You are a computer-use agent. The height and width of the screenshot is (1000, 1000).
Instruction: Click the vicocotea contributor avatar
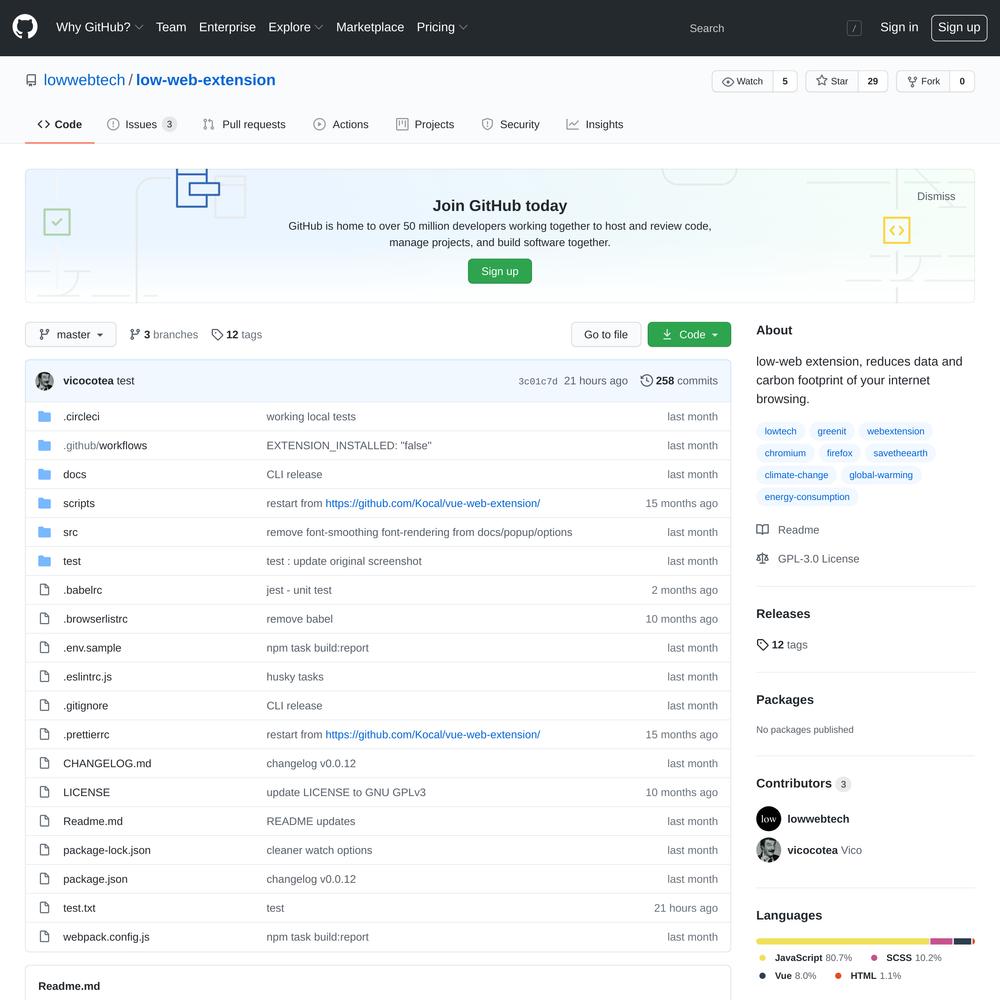(768, 850)
